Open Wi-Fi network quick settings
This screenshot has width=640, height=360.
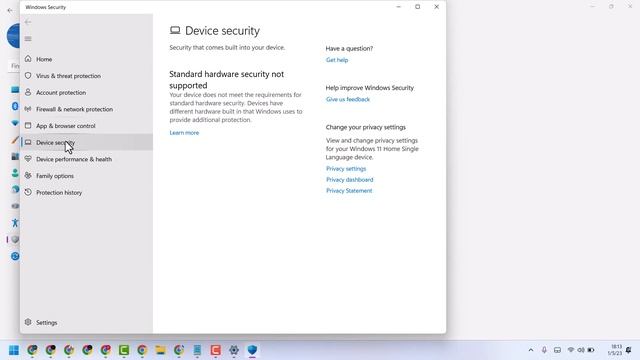[x=571, y=350]
